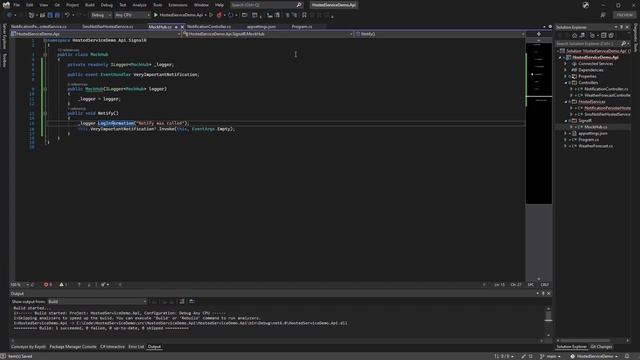640x360 pixels.
Task: Click the red Hot Reload flame icon
Action: pyautogui.click(x=219, y=15)
